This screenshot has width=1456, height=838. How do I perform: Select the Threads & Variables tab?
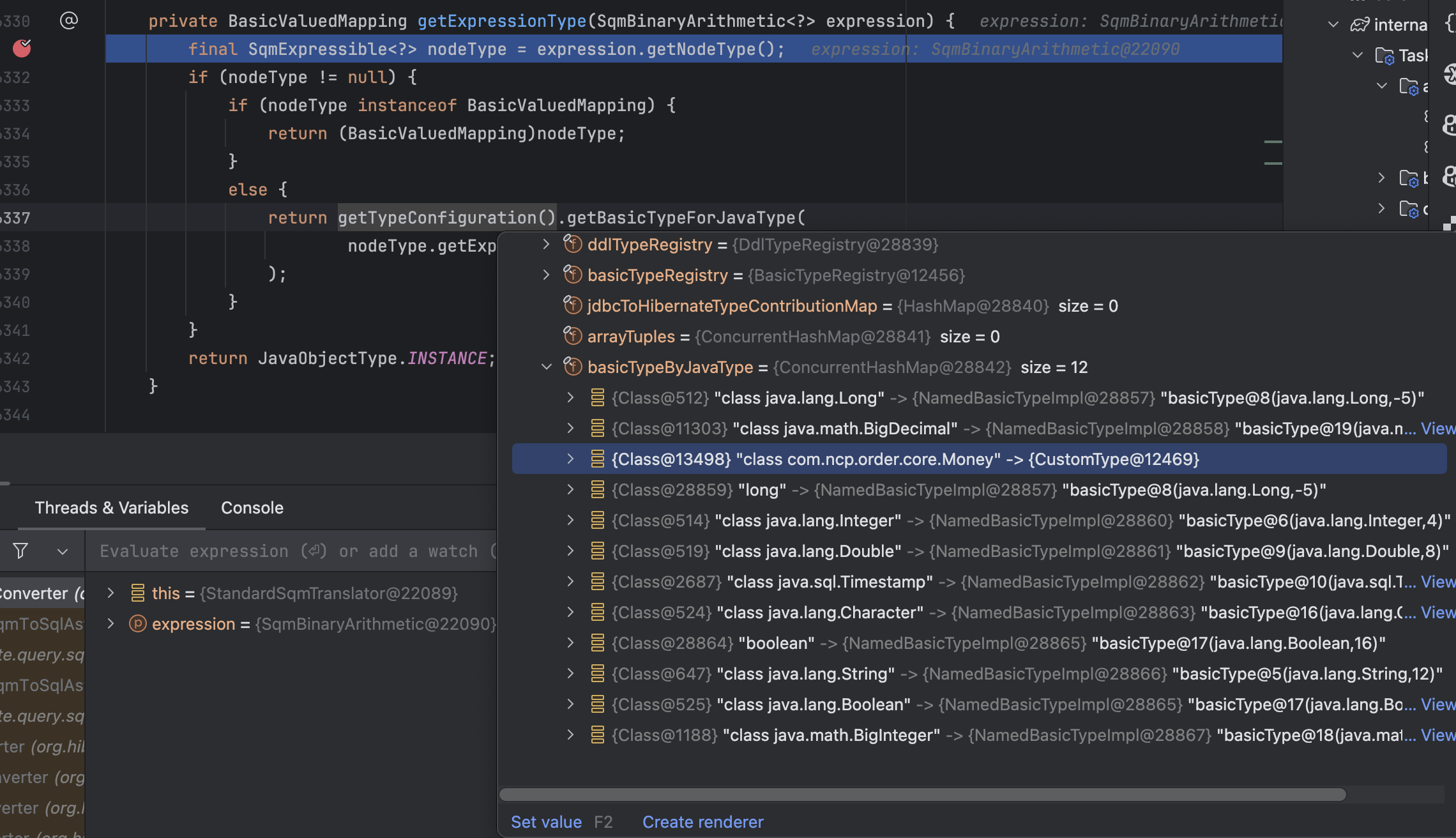point(112,508)
